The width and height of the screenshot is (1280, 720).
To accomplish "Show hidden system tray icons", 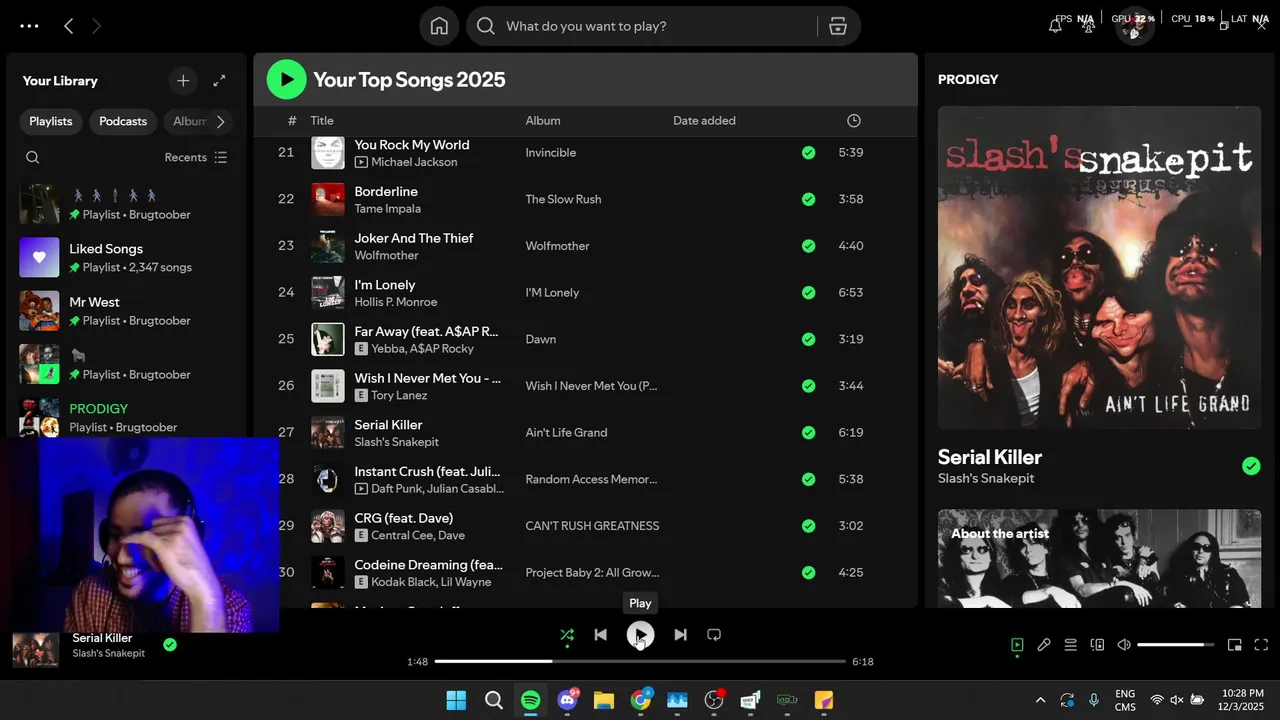I will pos(1040,700).
